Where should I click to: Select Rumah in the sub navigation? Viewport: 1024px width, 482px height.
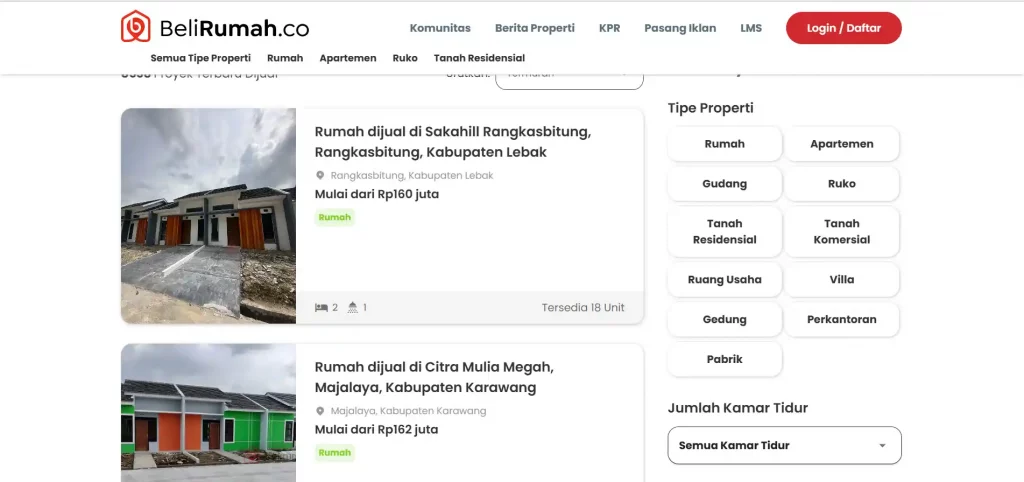[285, 58]
